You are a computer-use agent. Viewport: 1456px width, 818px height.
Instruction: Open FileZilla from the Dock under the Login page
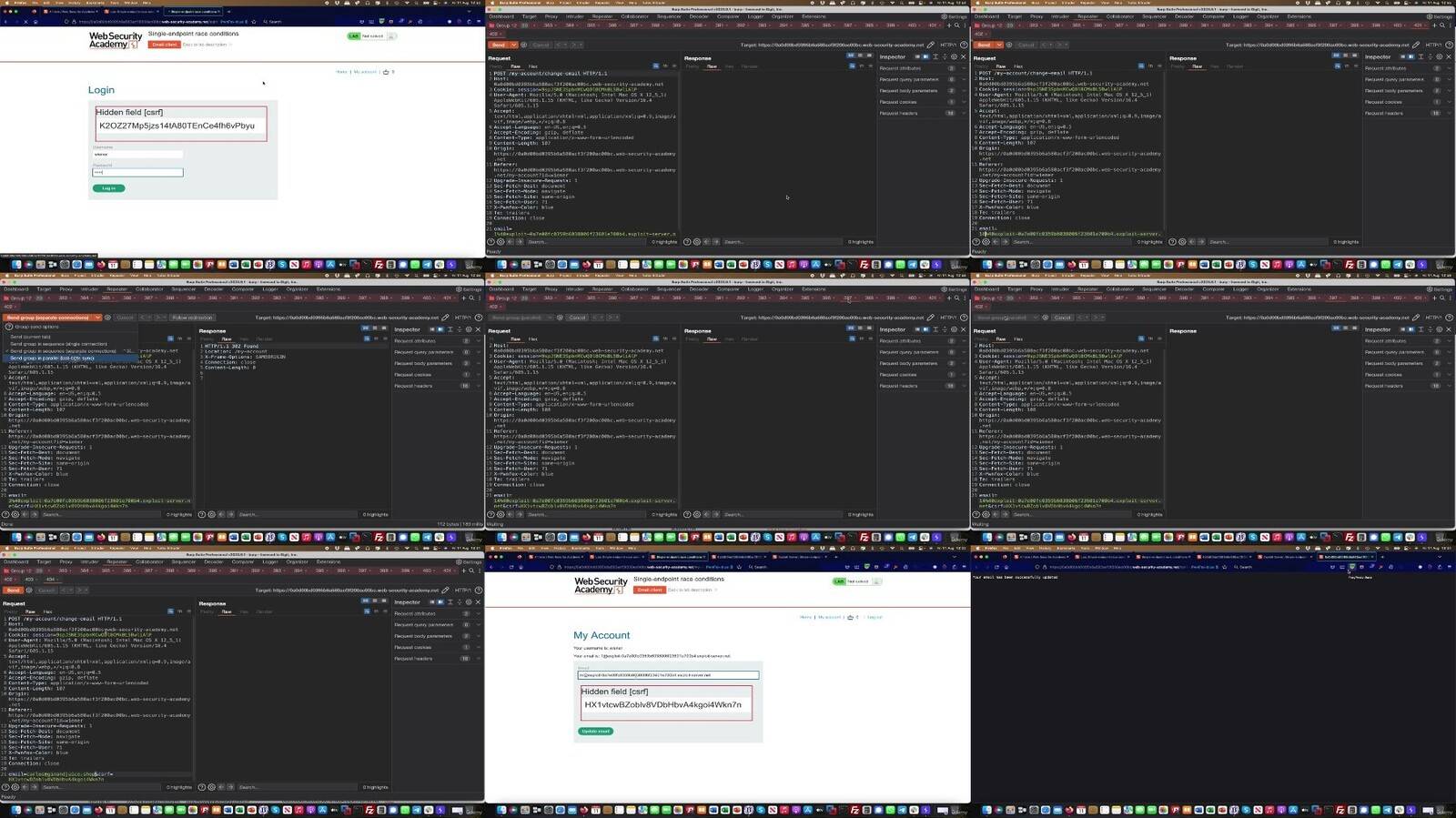pos(379,266)
